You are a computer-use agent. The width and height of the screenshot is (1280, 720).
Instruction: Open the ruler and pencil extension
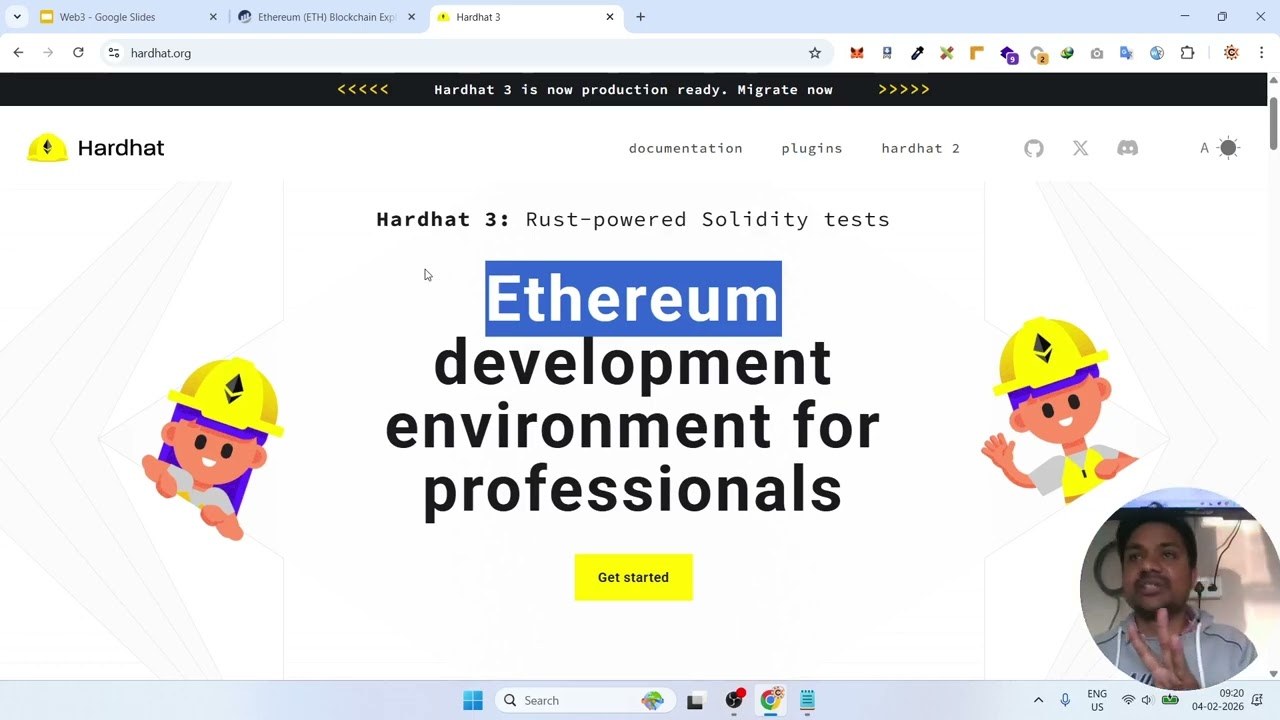coord(947,53)
